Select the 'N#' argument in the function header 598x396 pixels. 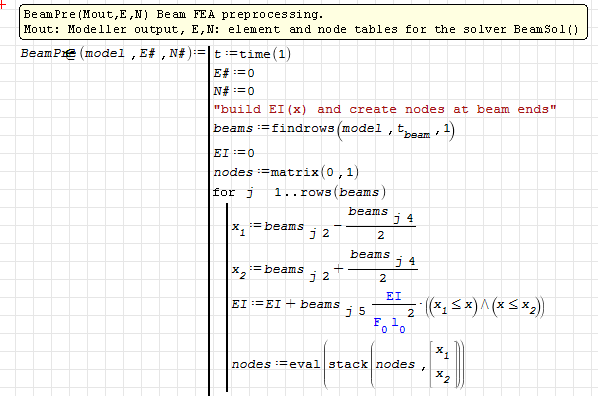pyautogui.click(x=177, y=53)
